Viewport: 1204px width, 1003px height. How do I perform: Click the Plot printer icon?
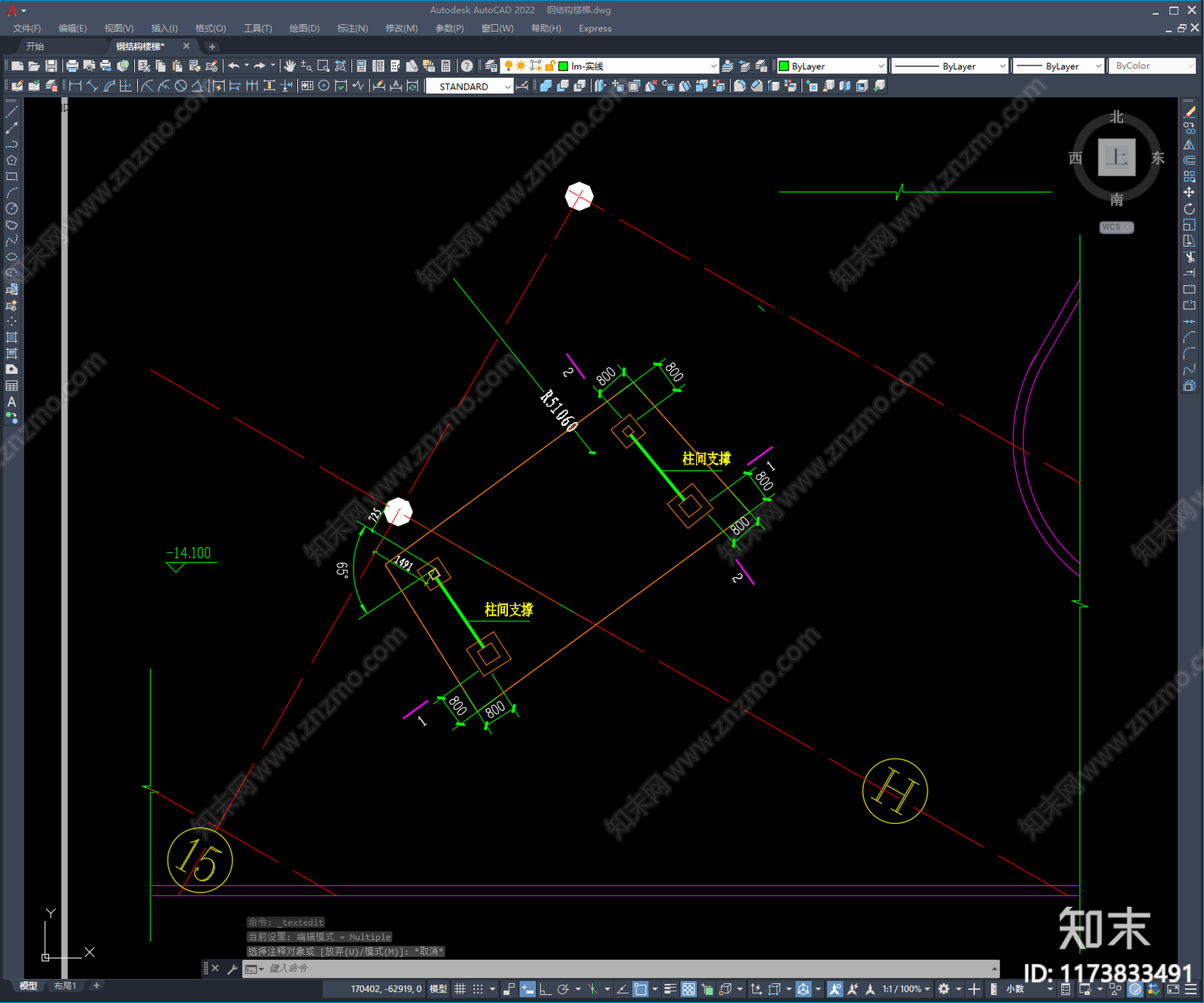pyautogui.click(x=72, y=66)
